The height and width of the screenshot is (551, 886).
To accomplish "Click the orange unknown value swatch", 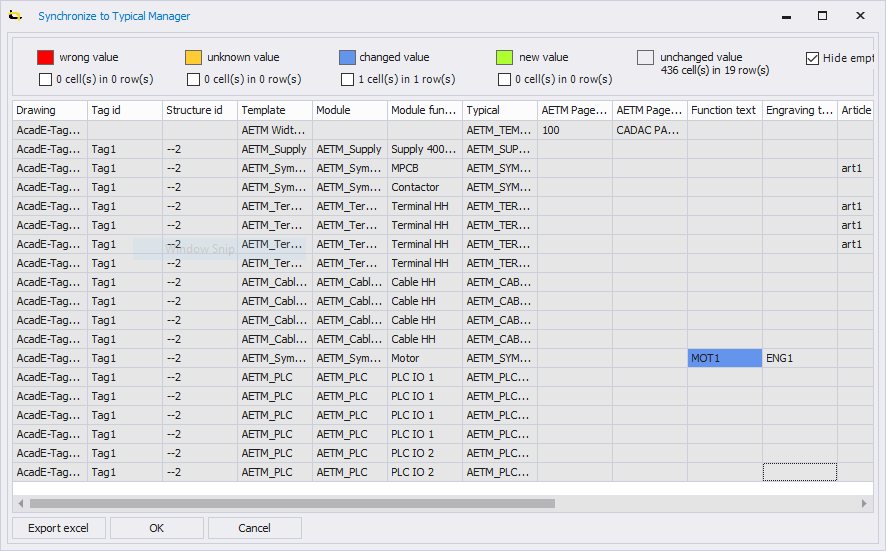I will pos(193,58).
